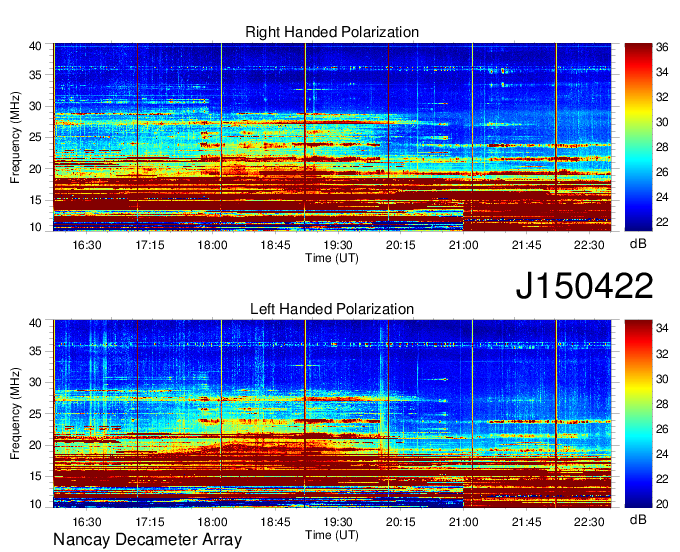
Task: Click the '19:30' tick under the upper plot
Action: click(x=338, y=245)
